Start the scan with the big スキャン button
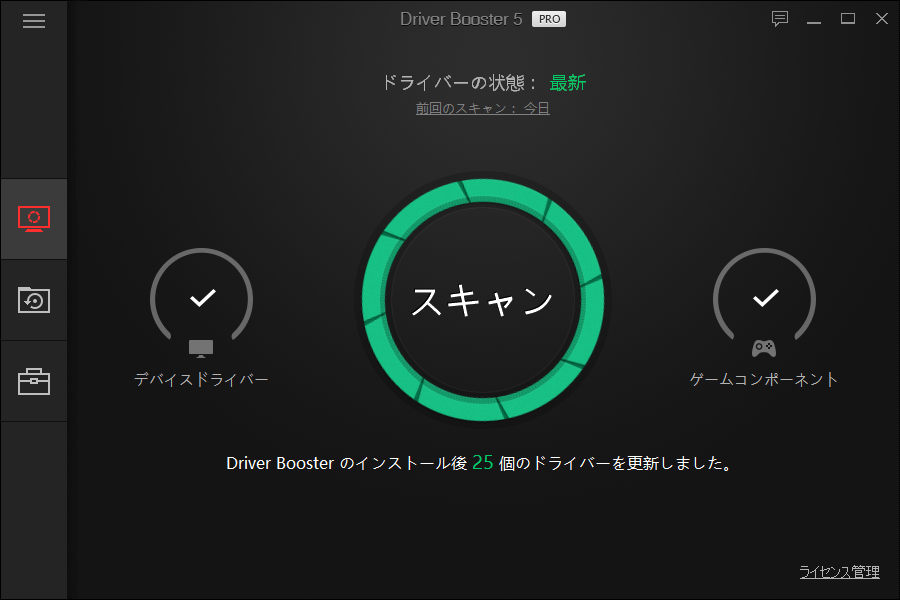900x600 pixels. click(483, 300)
